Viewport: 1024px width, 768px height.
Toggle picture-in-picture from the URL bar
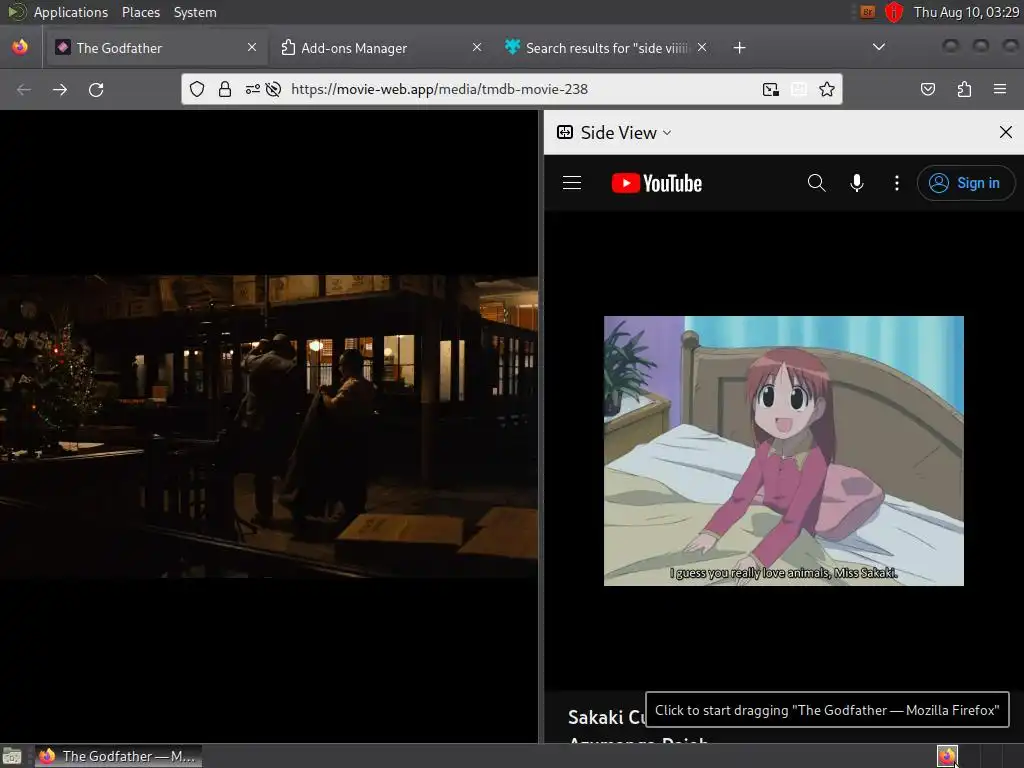tap(771, 89)
